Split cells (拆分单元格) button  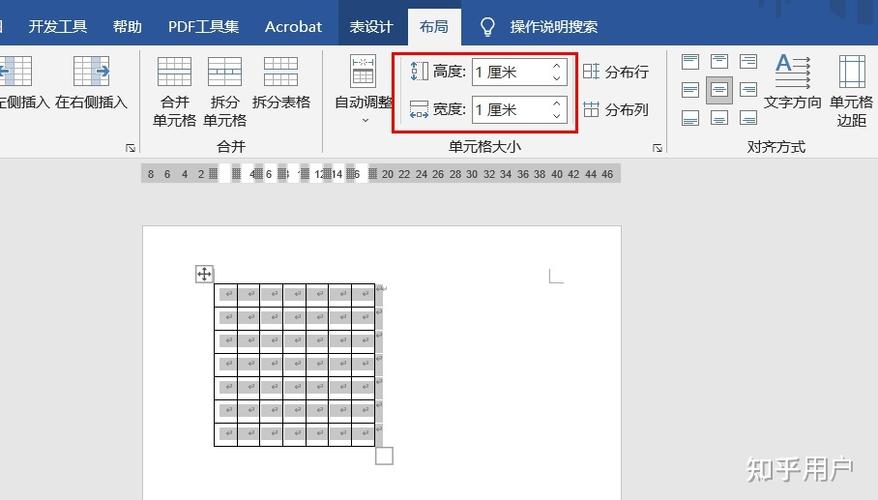225,92
